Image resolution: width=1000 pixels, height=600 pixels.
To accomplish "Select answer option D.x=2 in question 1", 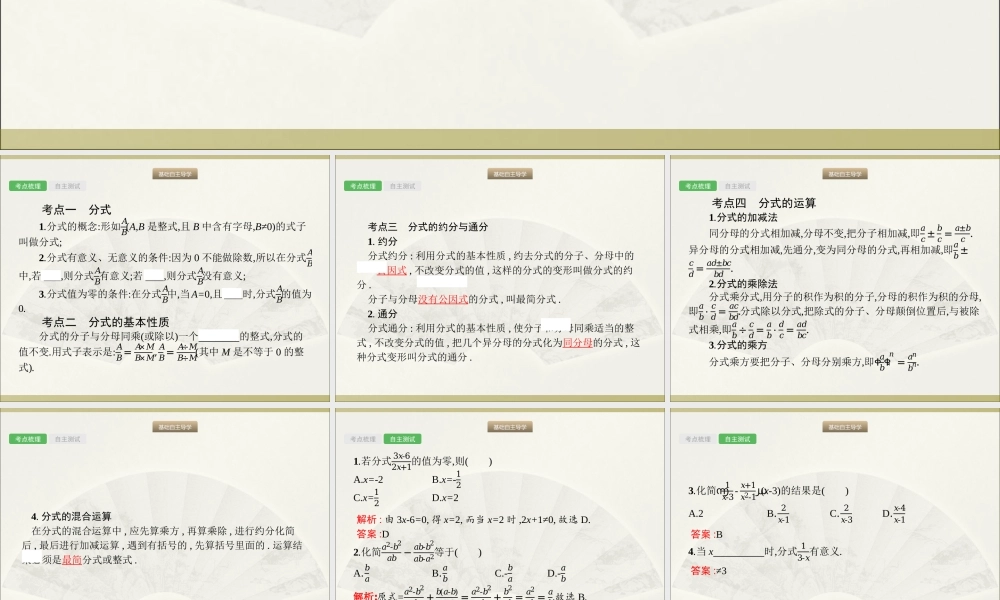I will click(x=444, y=498).
